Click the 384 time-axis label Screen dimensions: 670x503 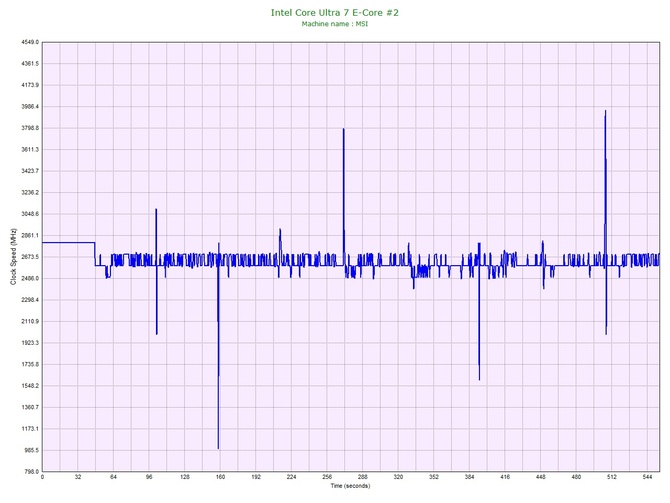click(469, 477)
